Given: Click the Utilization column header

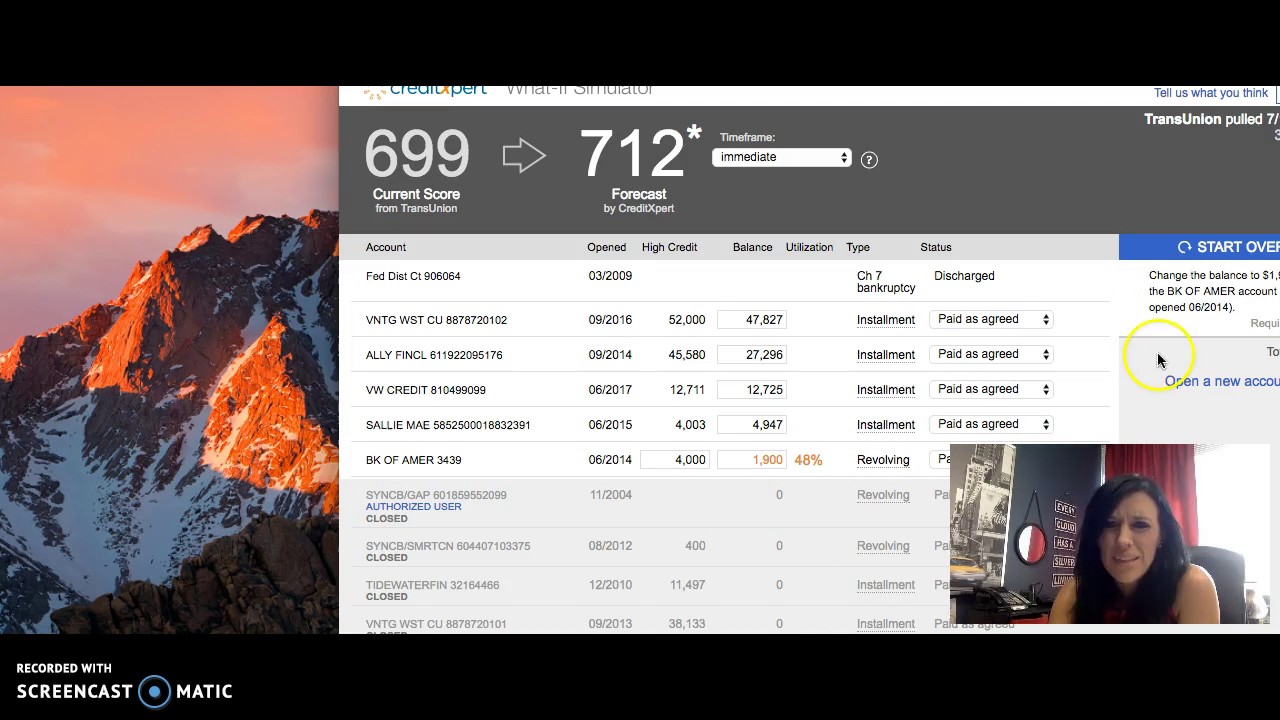Looking at the screenshot, I should (809, 247).
